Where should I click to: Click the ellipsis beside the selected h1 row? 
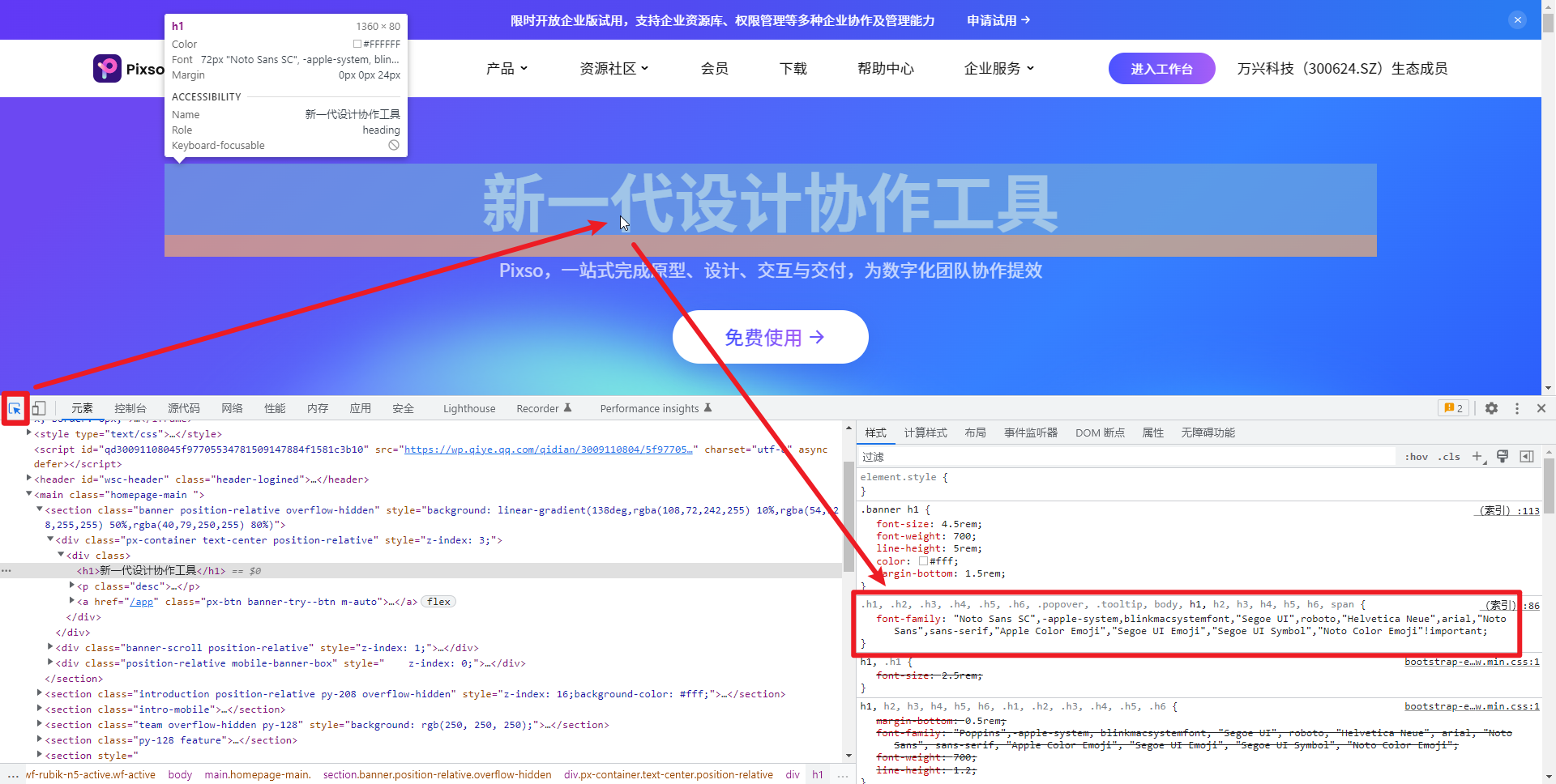point(6,571)
